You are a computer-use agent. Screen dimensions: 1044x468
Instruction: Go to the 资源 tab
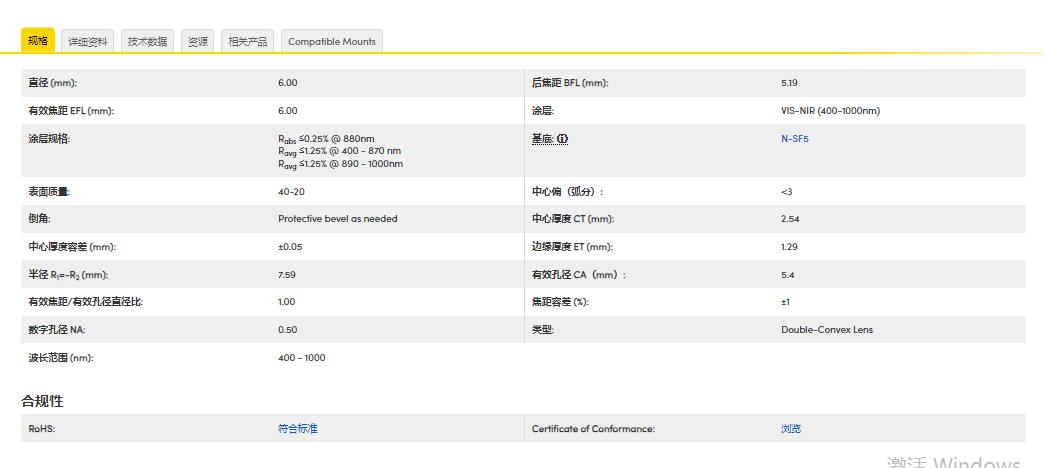tap(198, 41)
